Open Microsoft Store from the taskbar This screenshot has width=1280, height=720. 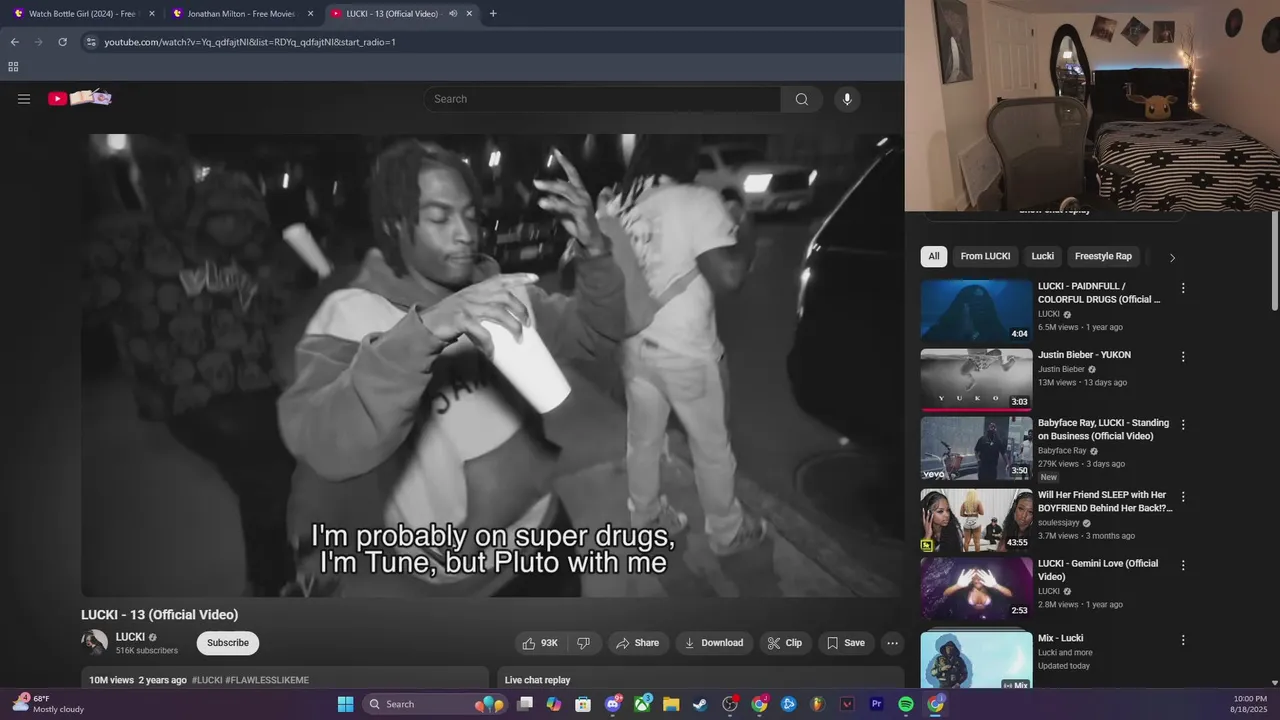point(583,704)
